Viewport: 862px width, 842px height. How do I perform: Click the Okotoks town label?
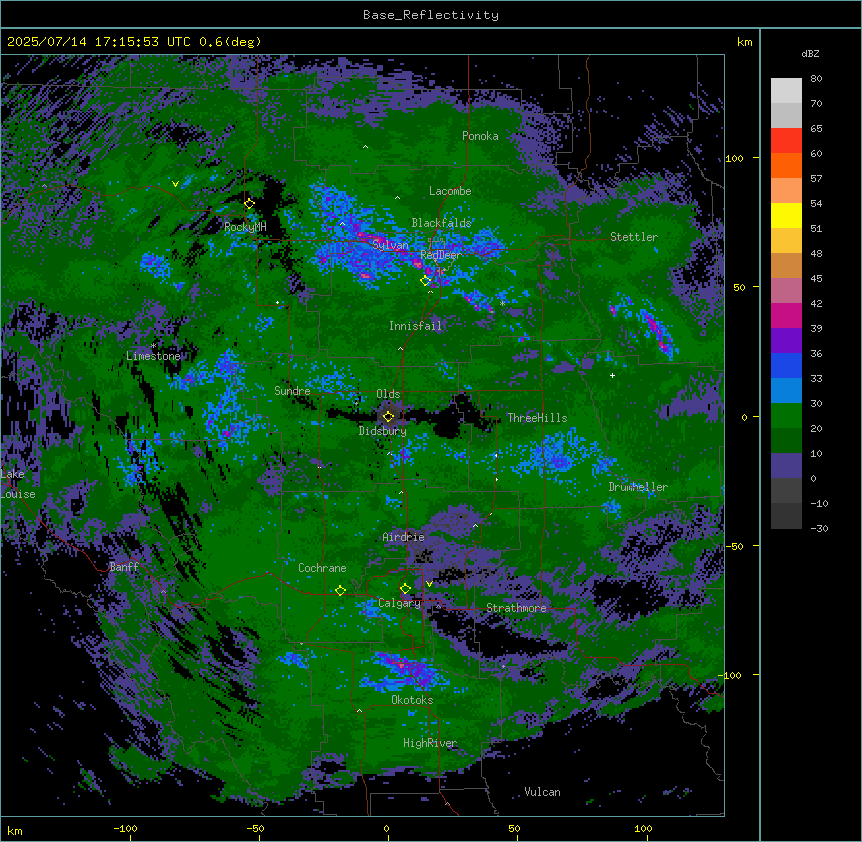[x=412, y=700]
